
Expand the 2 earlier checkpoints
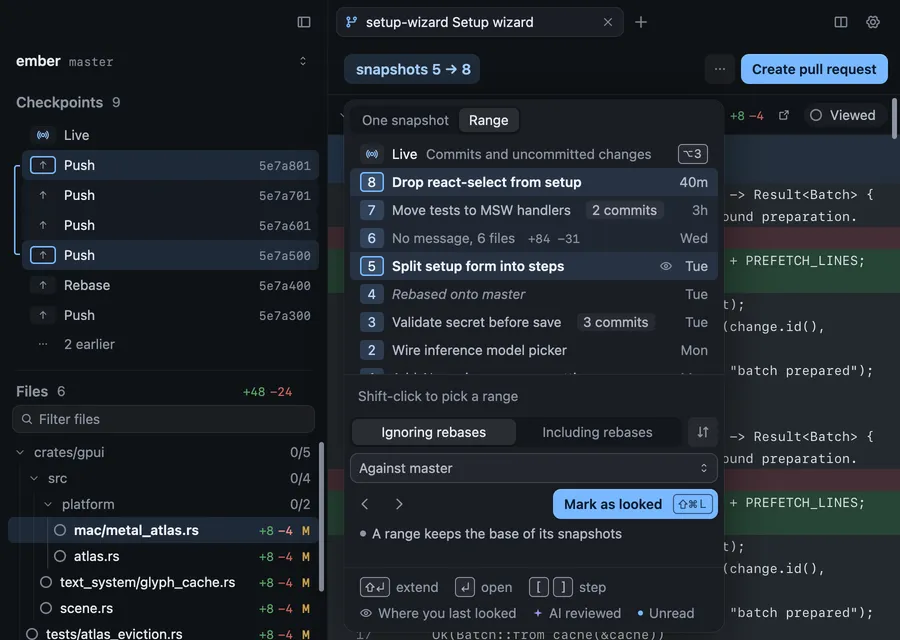coord(89,344)
